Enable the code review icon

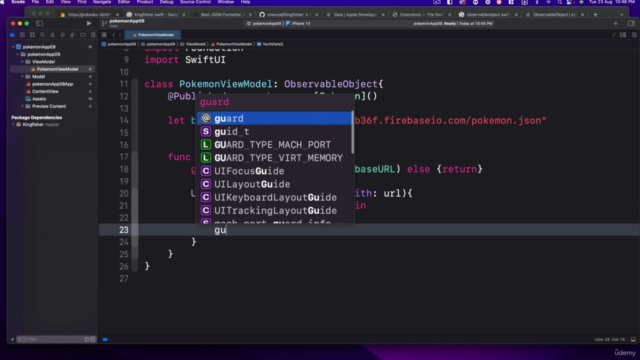click(x=613, y=35)
